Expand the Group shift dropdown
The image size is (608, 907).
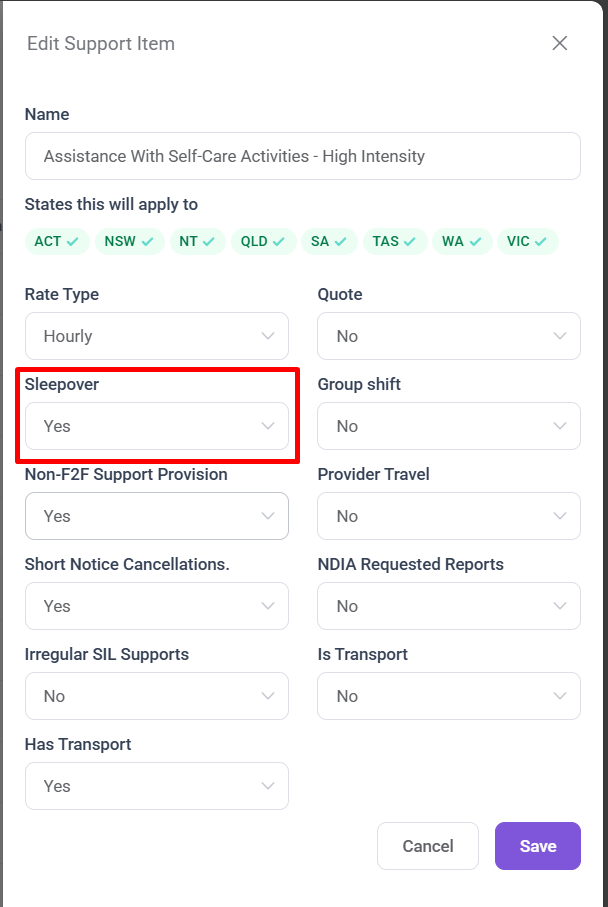pos(448,426)
